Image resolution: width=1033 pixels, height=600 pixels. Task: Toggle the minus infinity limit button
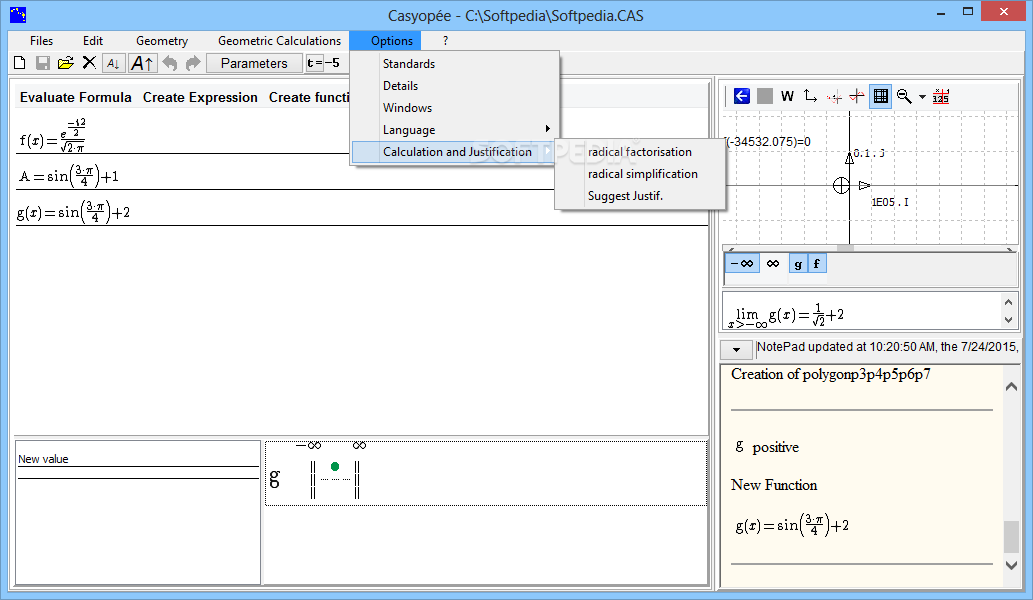742,263
